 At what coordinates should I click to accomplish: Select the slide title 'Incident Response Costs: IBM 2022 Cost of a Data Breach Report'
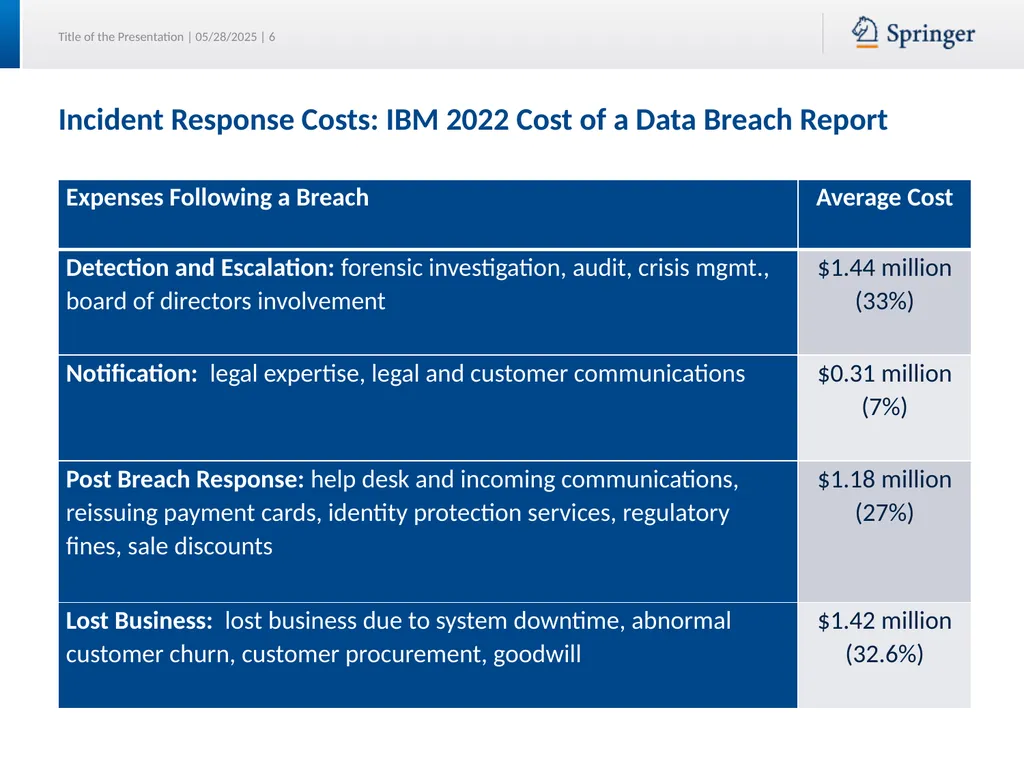click(473, 120)
